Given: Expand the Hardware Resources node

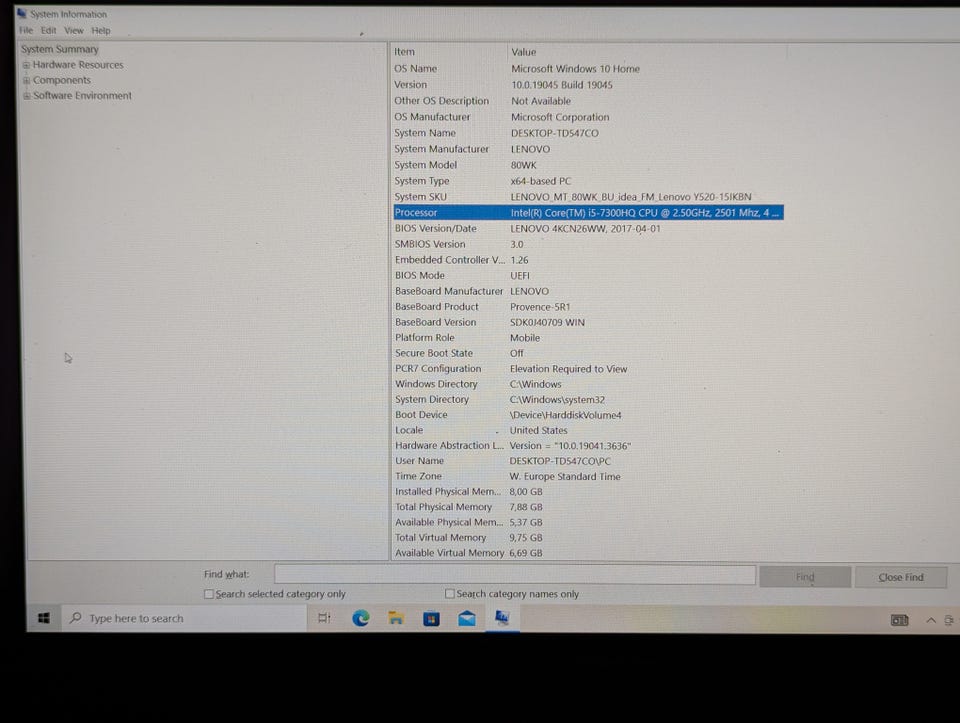Looking at the screenshot, I should point(26,65).
